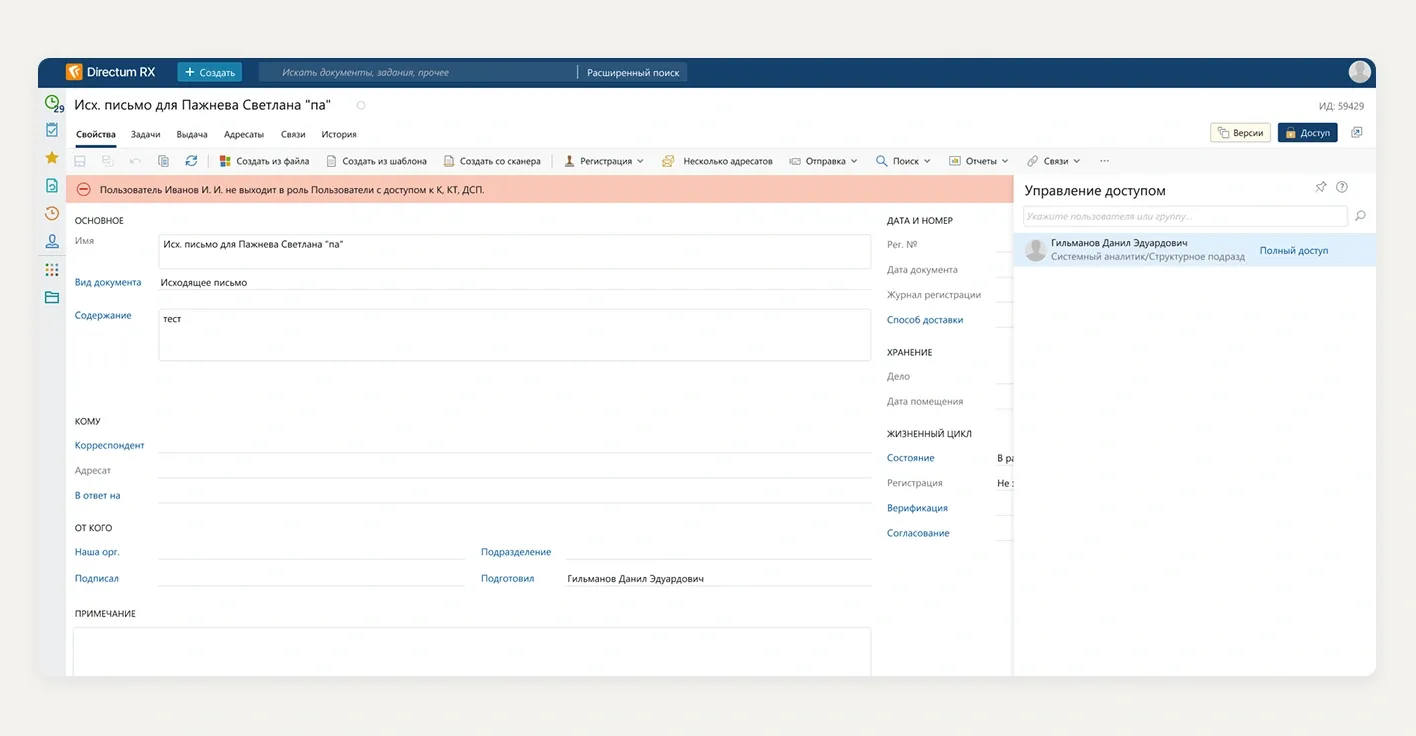Click the user or group input field
The height and width of the screenshot is (736, 1416).
[x=1184, y=216]
